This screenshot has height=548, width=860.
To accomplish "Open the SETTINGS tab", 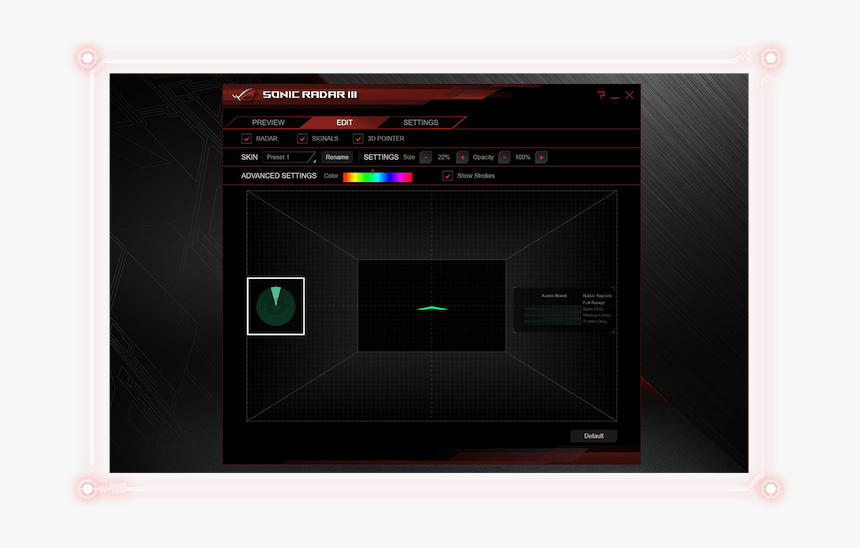I will click(x=420, y=122).
